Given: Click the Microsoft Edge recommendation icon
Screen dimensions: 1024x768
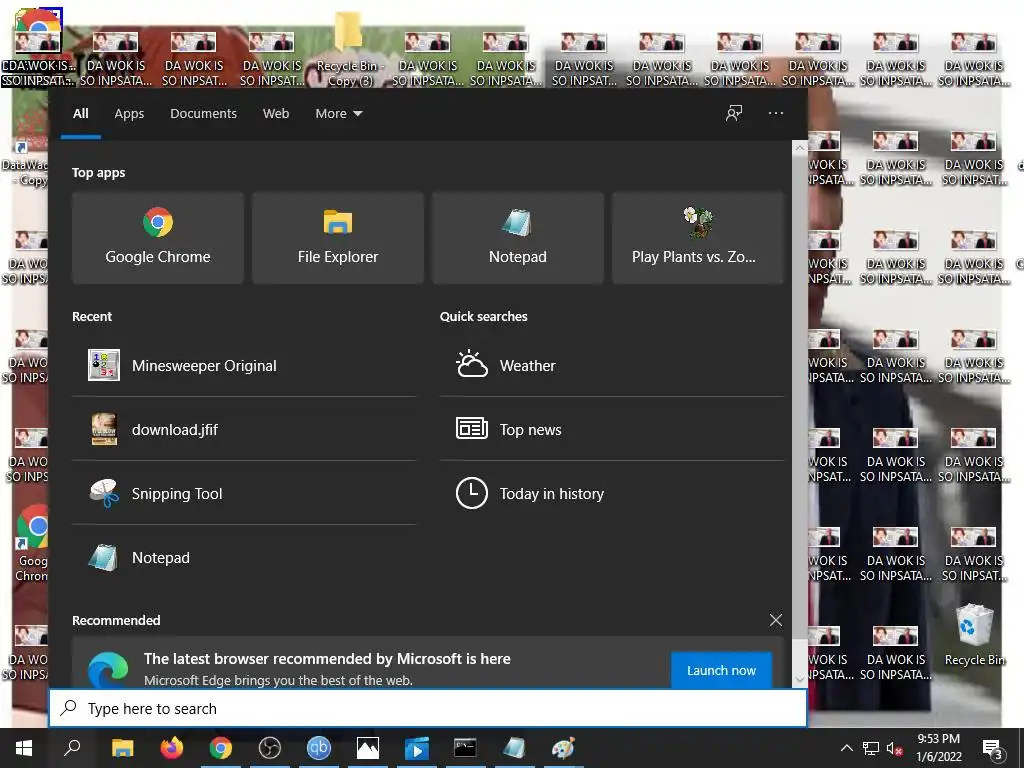Looking at the screenshot, I should tap(108, 669).
